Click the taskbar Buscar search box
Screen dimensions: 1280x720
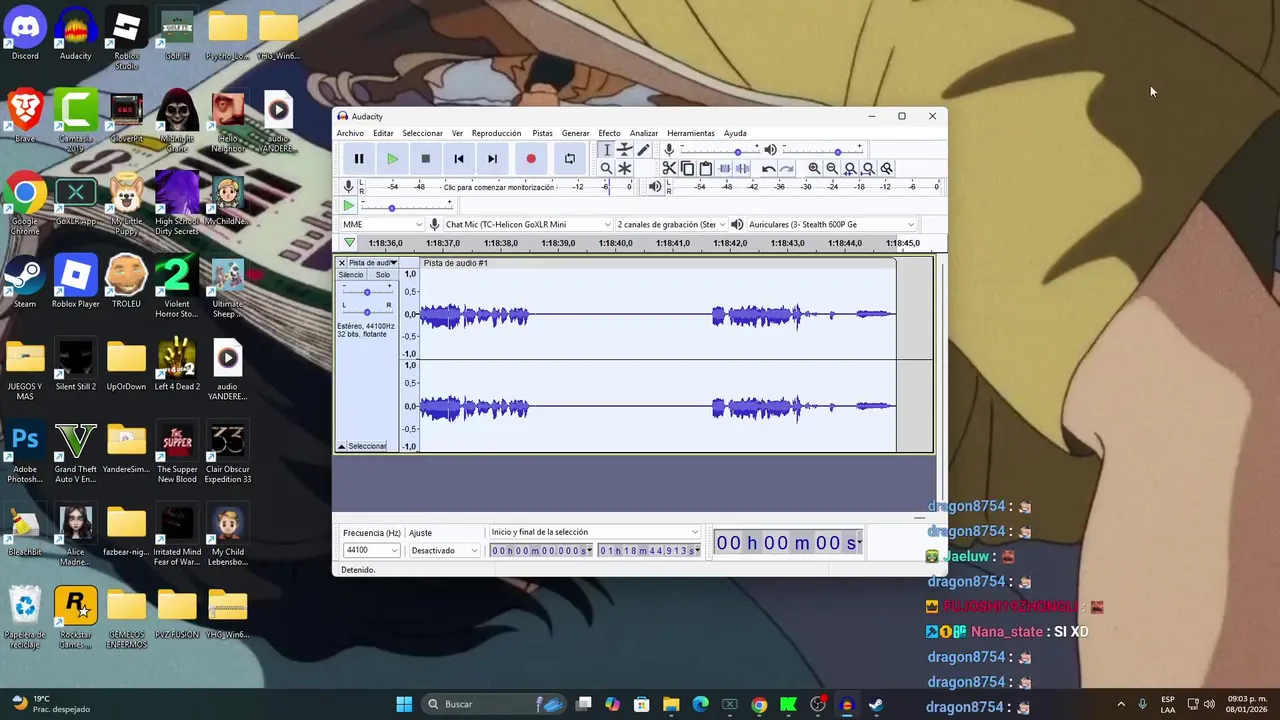click(495, 704)
